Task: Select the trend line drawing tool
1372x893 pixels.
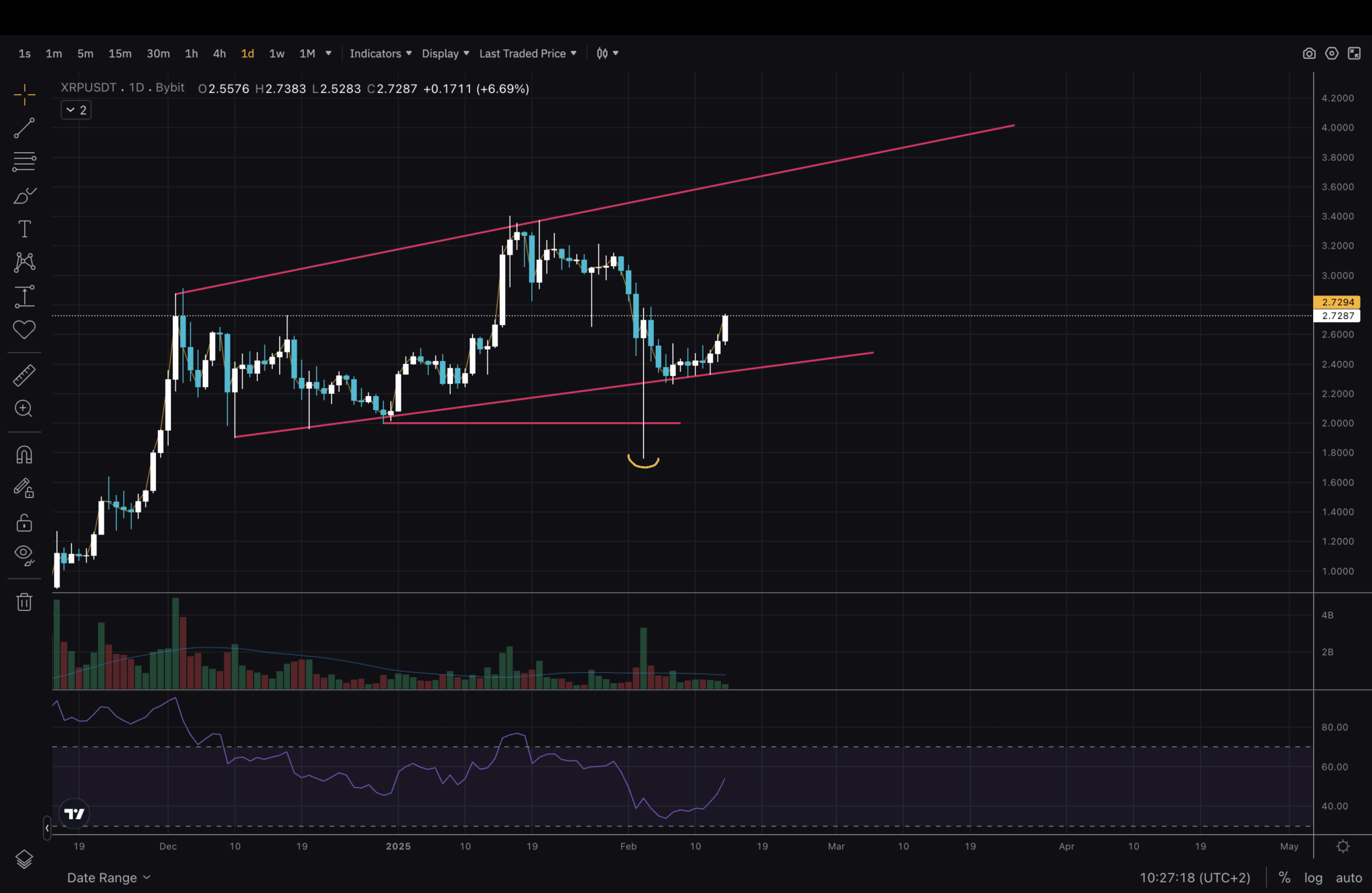Action: 25,128
